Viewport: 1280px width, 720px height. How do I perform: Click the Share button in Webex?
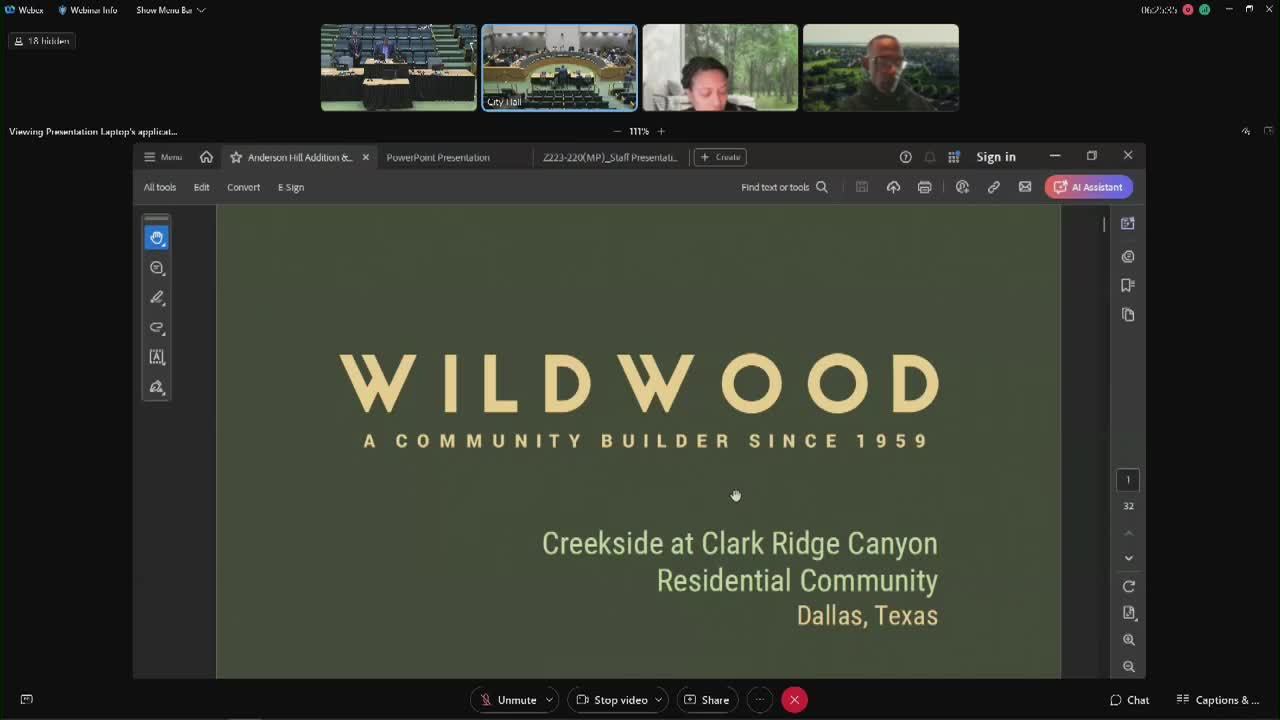coord(706,700)
